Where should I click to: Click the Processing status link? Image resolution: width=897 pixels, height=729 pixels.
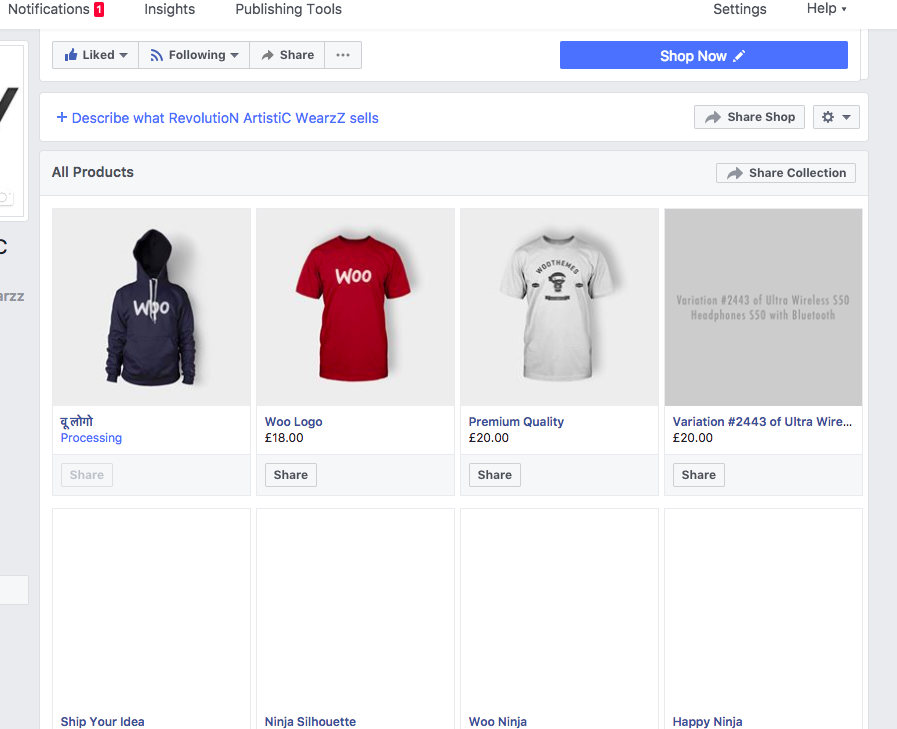(x=91, y=438)
